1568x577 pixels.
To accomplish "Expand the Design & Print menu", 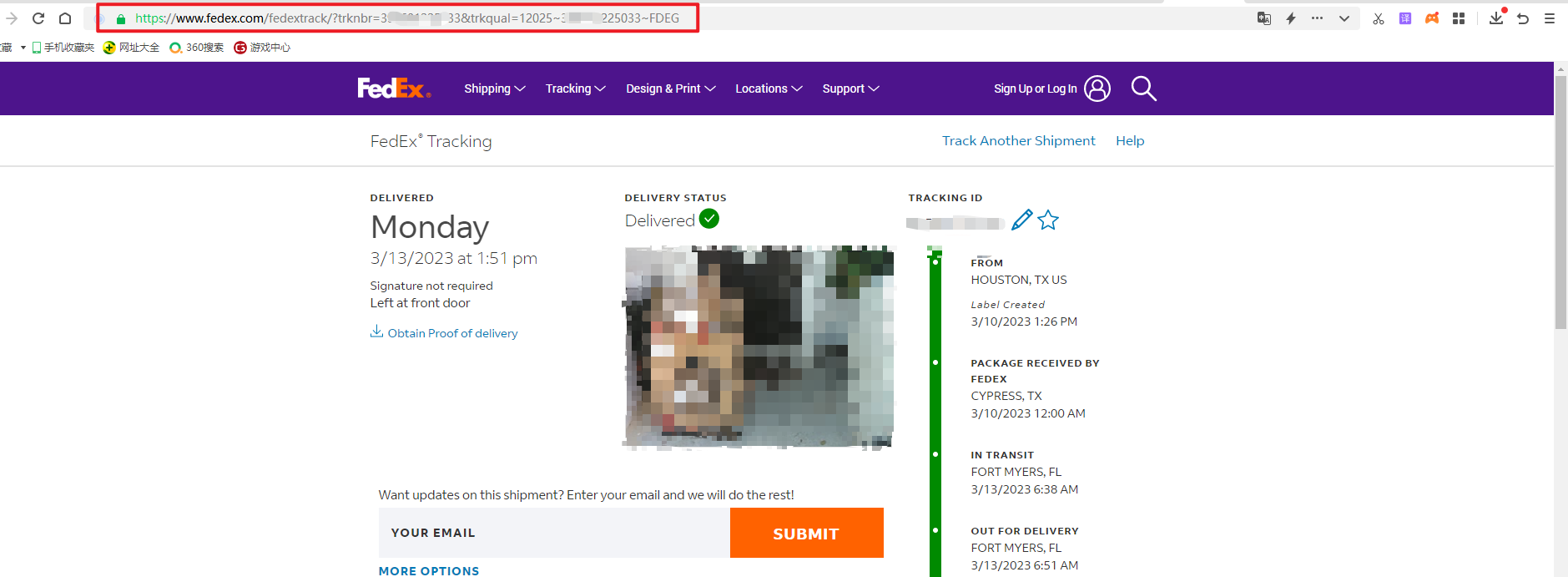I will (671, 89).
